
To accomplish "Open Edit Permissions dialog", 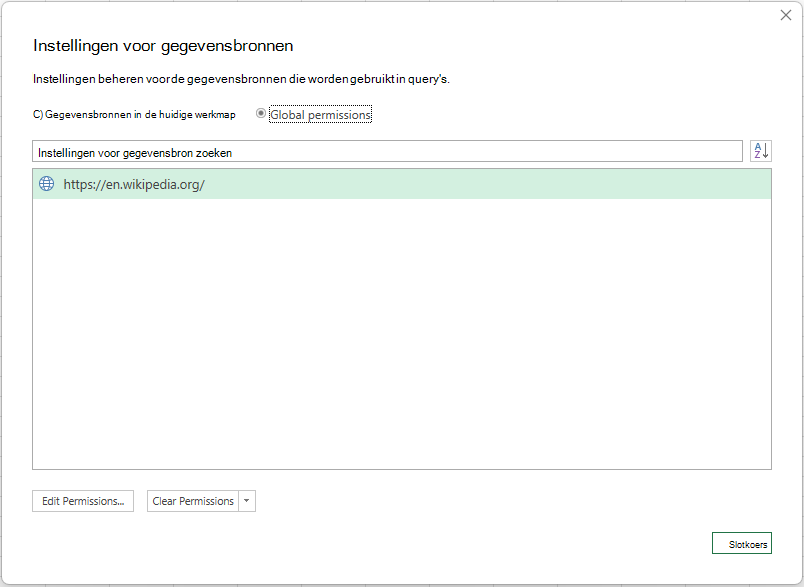I will [83, 501].
